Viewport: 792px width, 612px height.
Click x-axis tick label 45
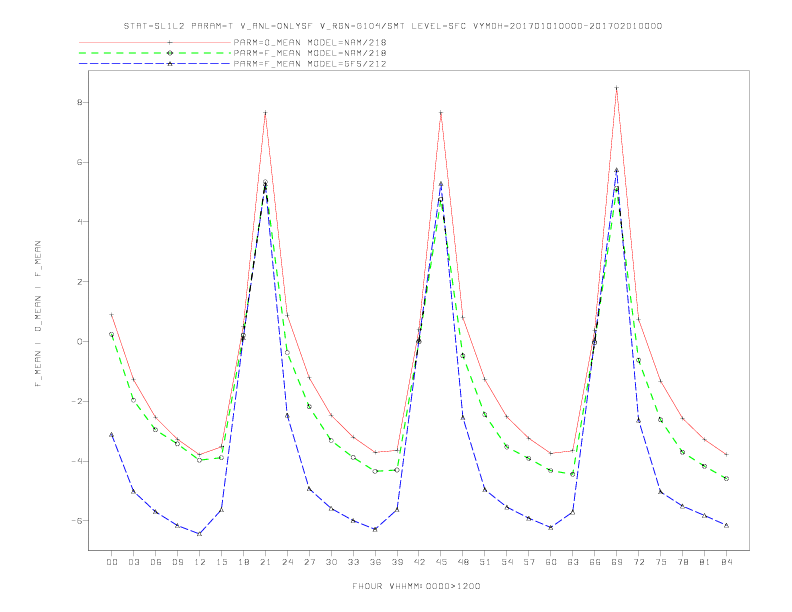point(441,562)
